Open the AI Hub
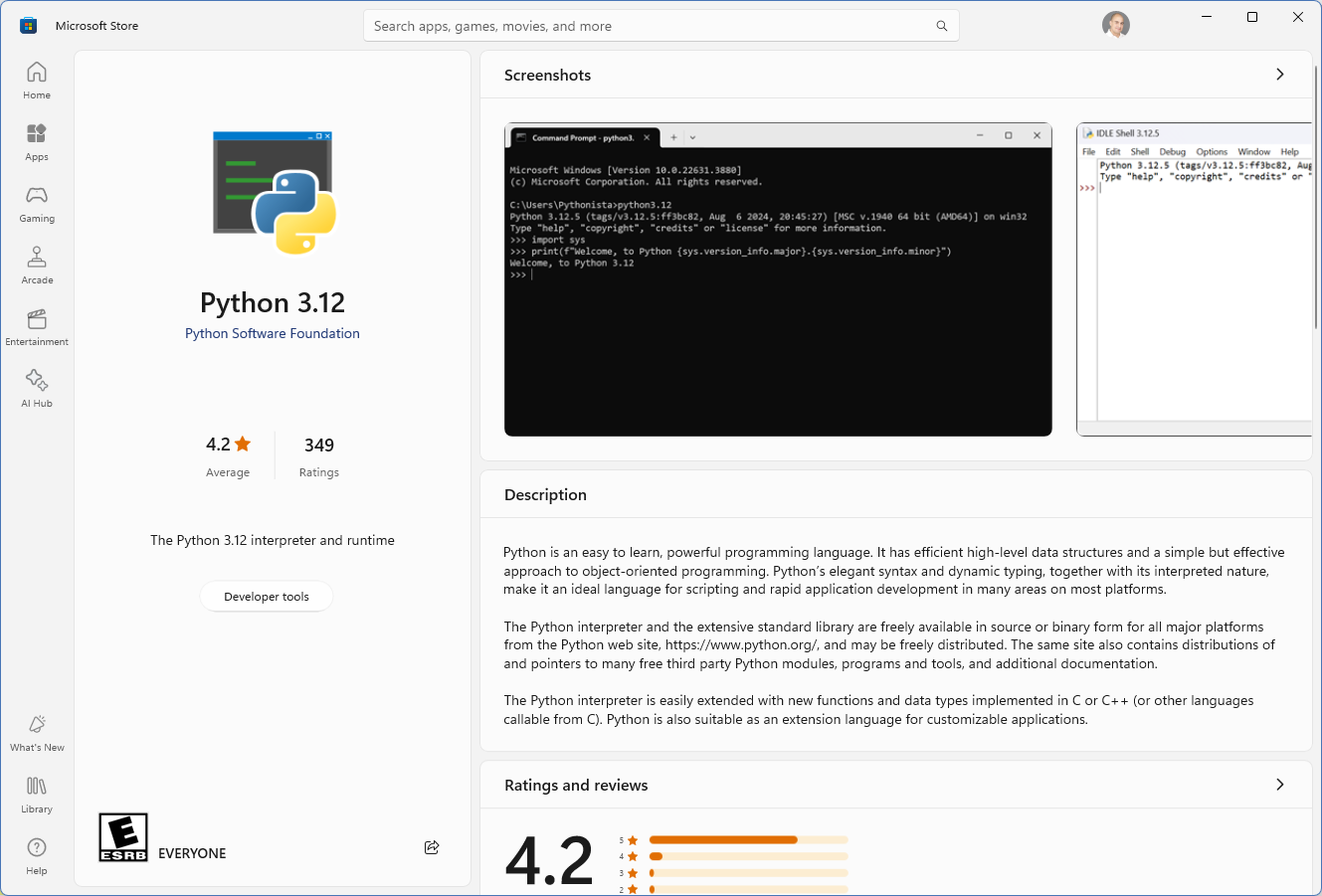The image size is (1322, 896). (x=37, y=389)
